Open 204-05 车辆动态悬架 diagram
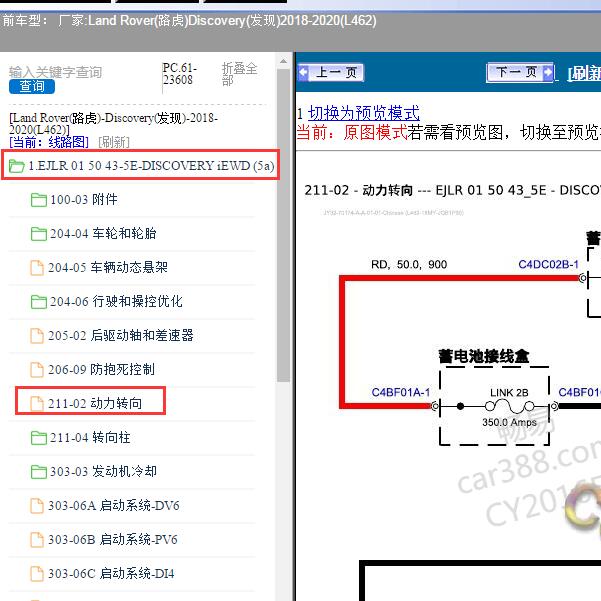This screenshot has width=601, height=601. click(x=108, y=268)
